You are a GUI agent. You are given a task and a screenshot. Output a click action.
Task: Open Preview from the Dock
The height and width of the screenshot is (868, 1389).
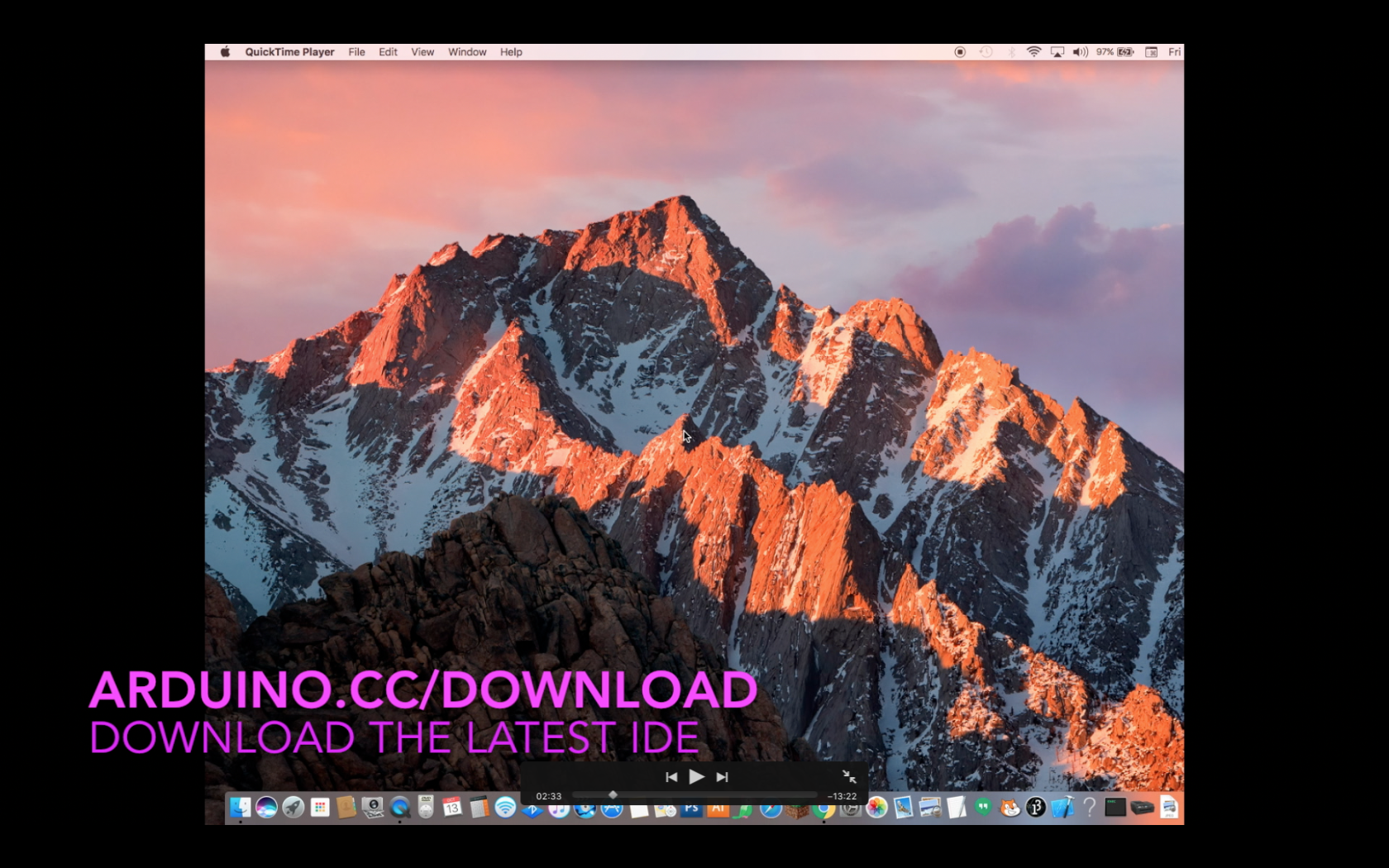[x=930, y=808]
